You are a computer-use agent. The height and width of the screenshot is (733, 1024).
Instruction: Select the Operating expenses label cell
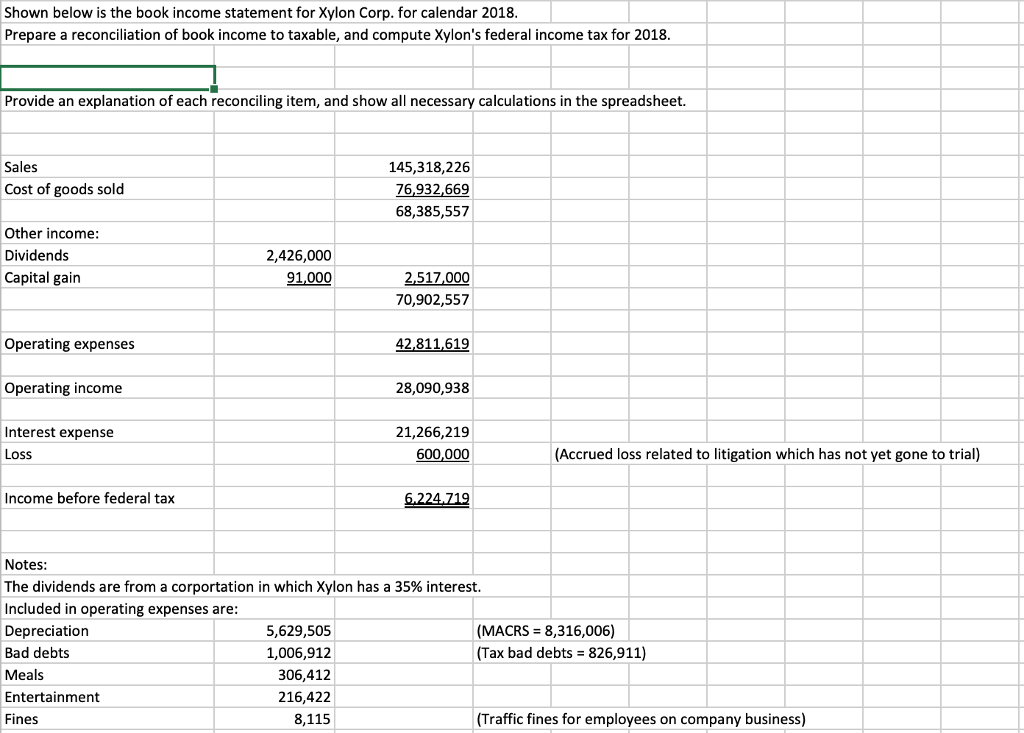click(70, 343)
